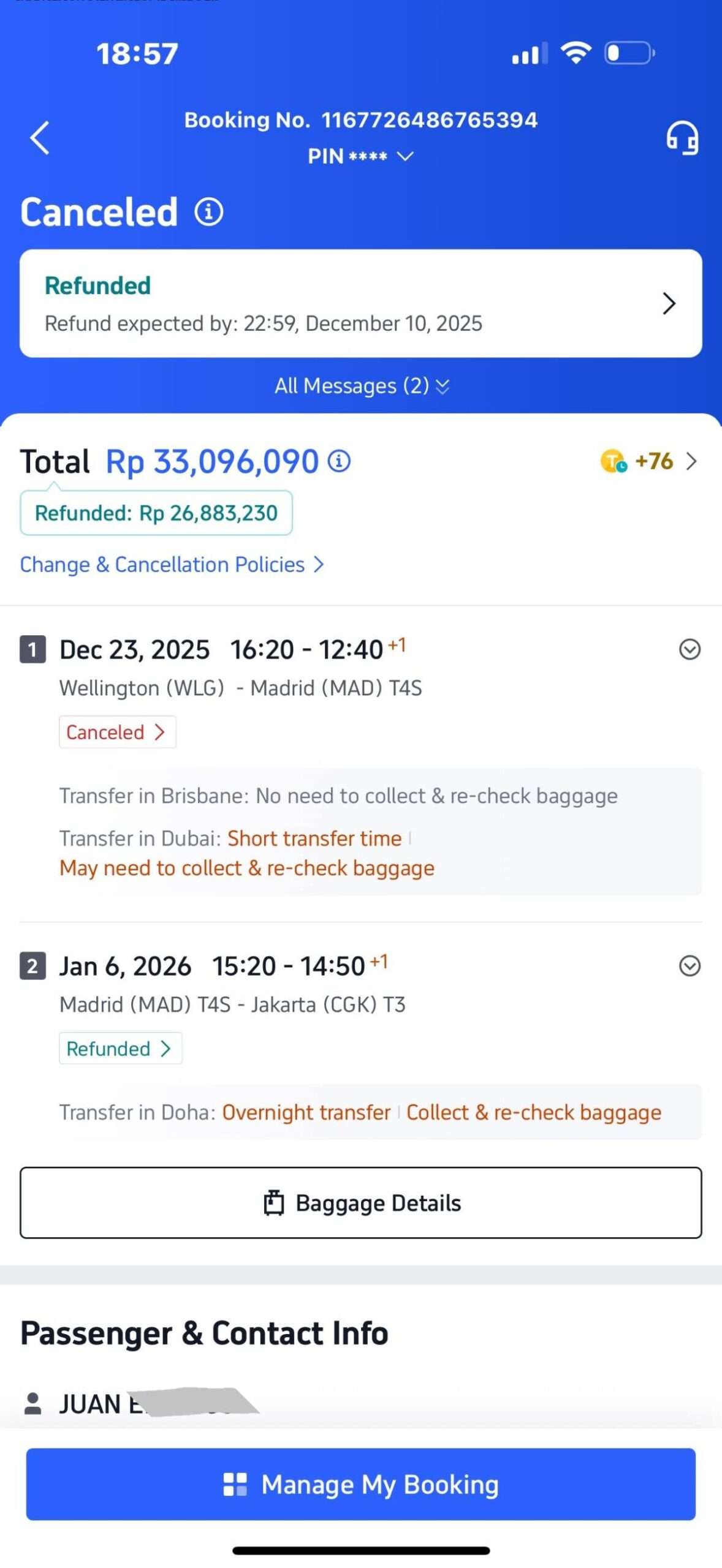Tap the Refunded Rp 26,883,230 badge
Viewport: 722px width, 1568px height.
(156, 513)
